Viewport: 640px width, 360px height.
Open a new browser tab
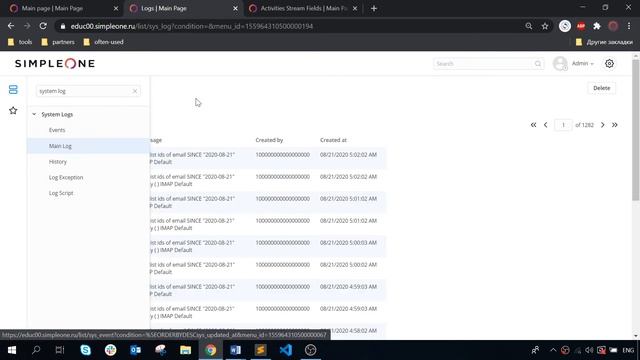click(x=374, y=8)
